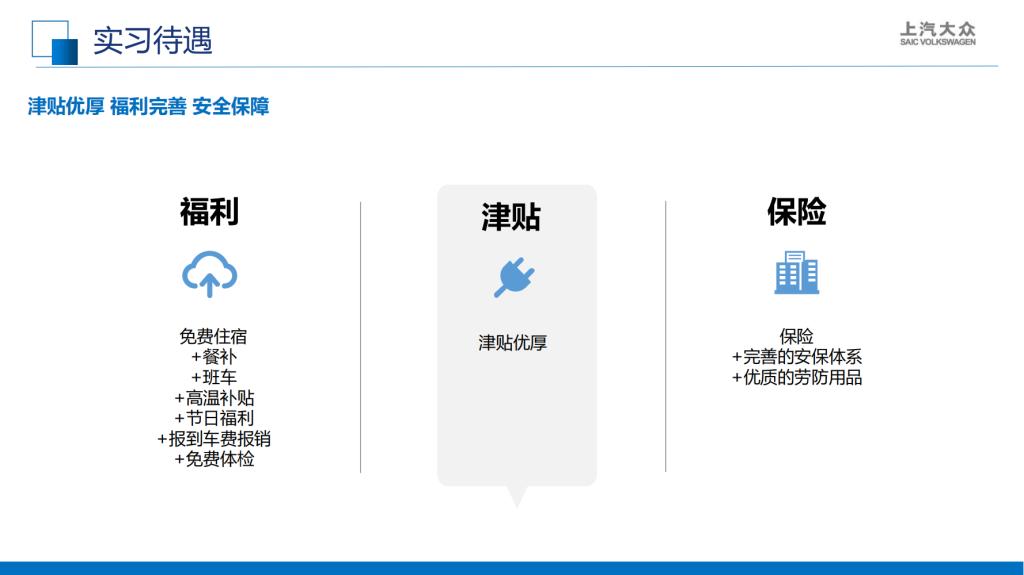This screenshot has width=1024, height=575.
Task: Click the bold 津贴 heading in gray card
Action: coord(511,217)
